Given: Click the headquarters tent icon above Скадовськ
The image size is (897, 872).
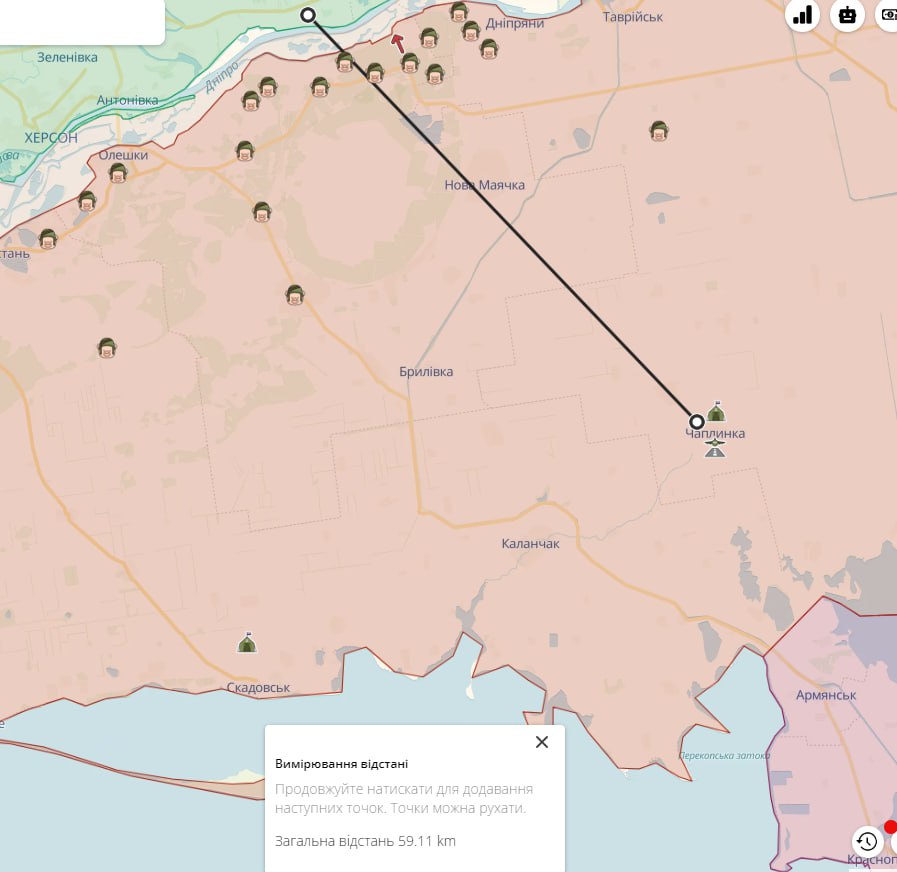Looking at the screenshot, I should pos(247,643).
